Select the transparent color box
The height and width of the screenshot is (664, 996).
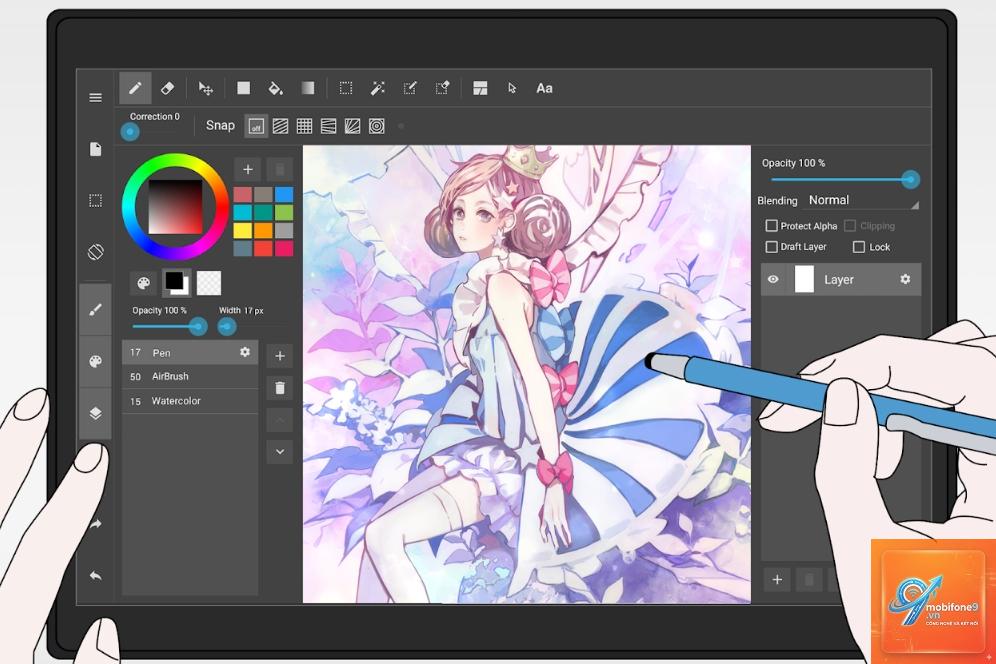(209, 283)
